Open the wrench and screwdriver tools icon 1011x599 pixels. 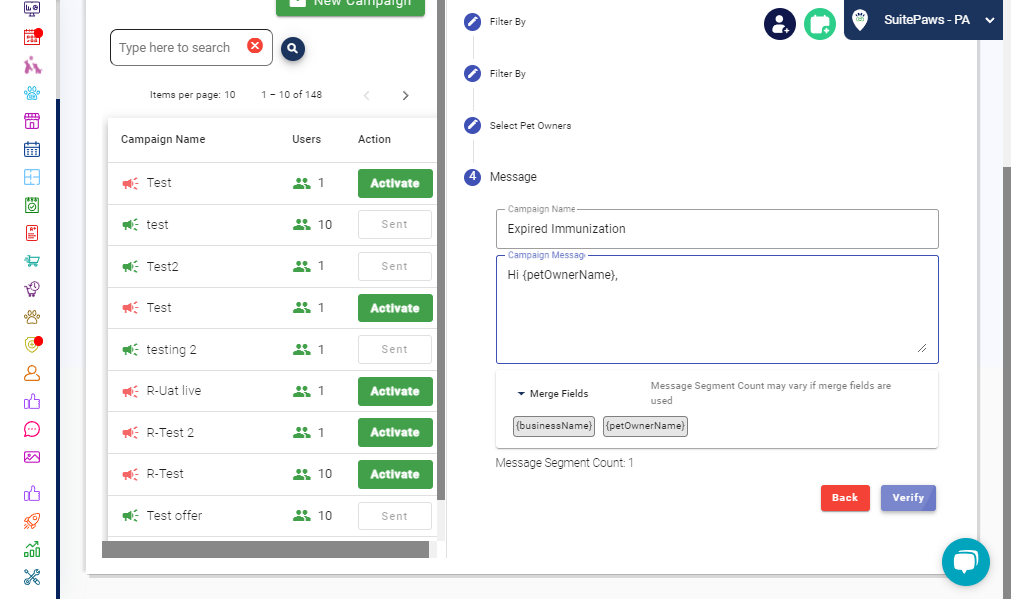click(x=32, y=576)
